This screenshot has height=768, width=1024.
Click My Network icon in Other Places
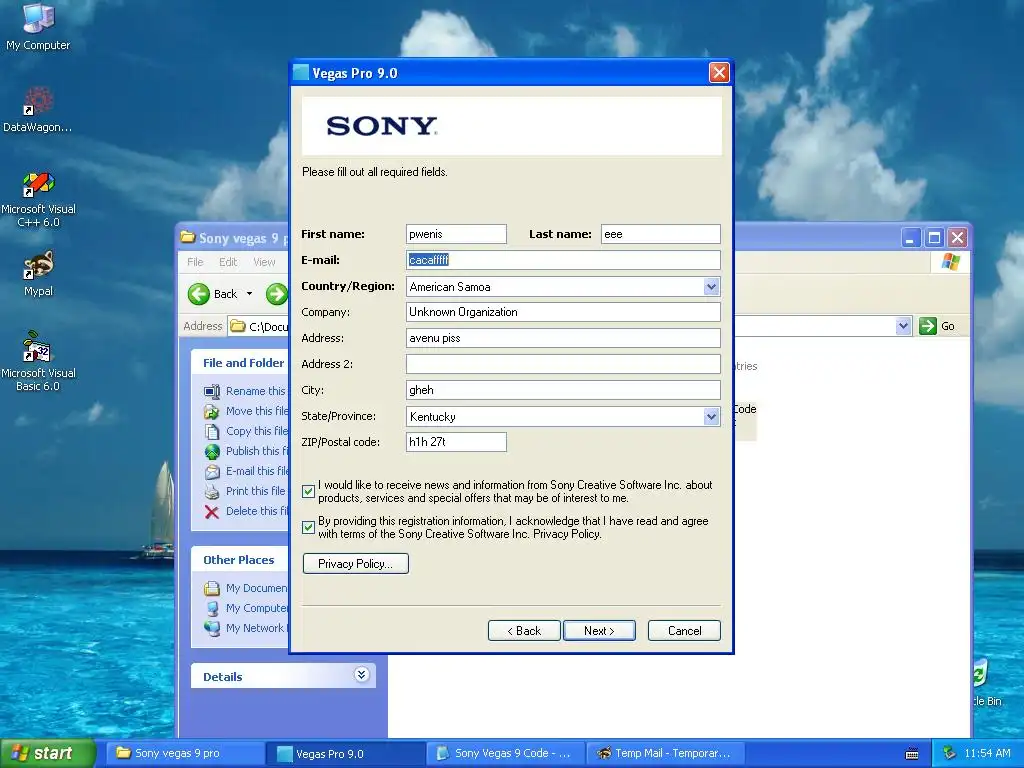pos(212,628)
